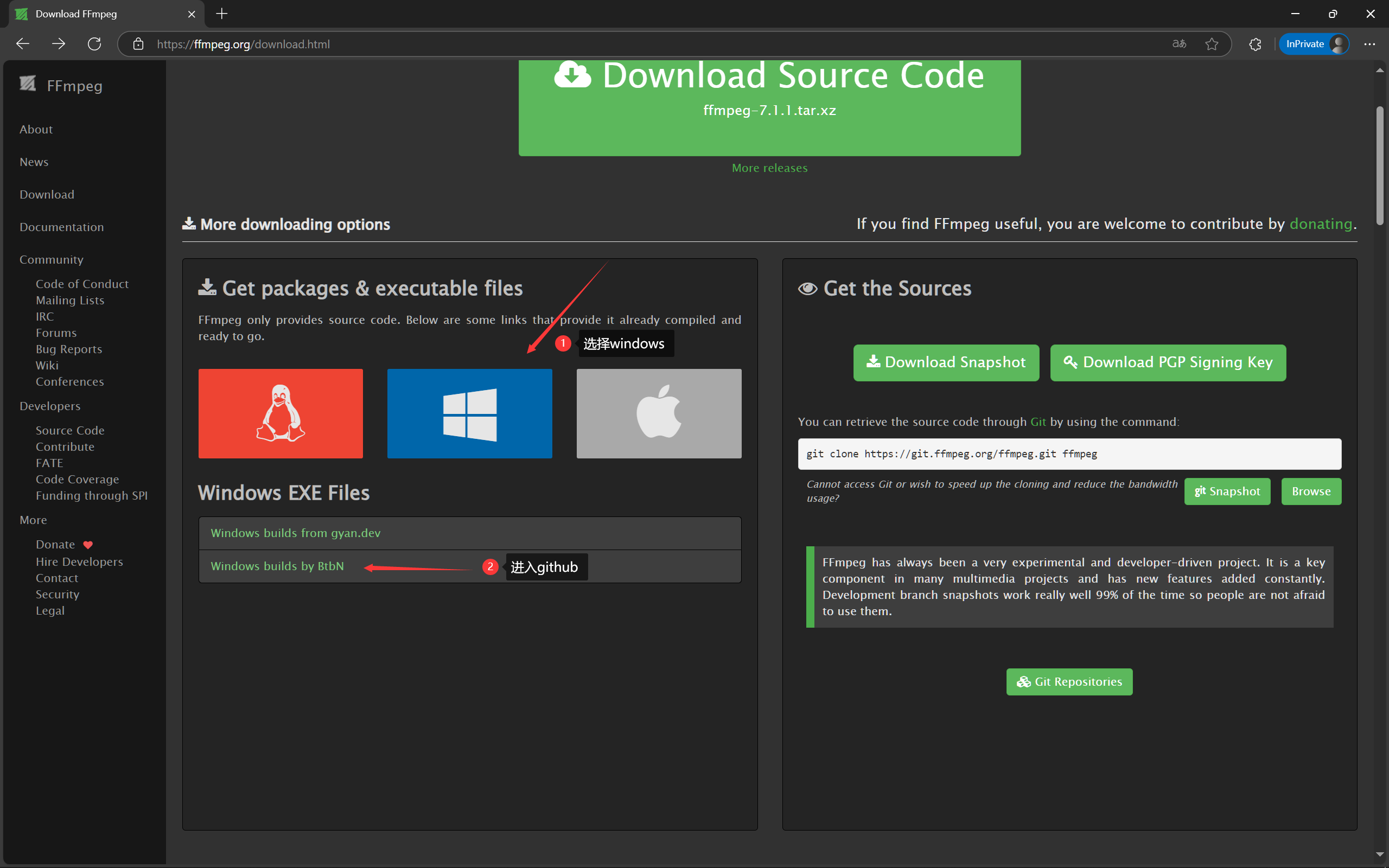Open Security sidebar link
The height and width of the screenshot is (868, 1389).
click(58, 595)
